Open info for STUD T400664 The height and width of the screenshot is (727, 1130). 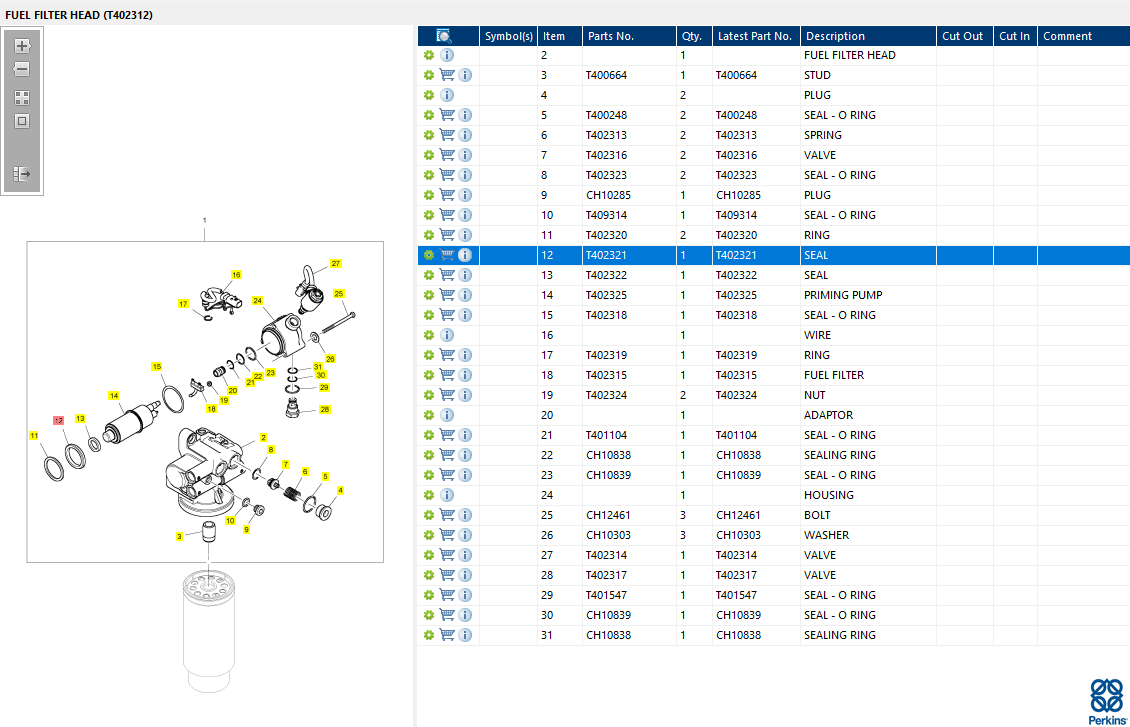tap(465, 75)
